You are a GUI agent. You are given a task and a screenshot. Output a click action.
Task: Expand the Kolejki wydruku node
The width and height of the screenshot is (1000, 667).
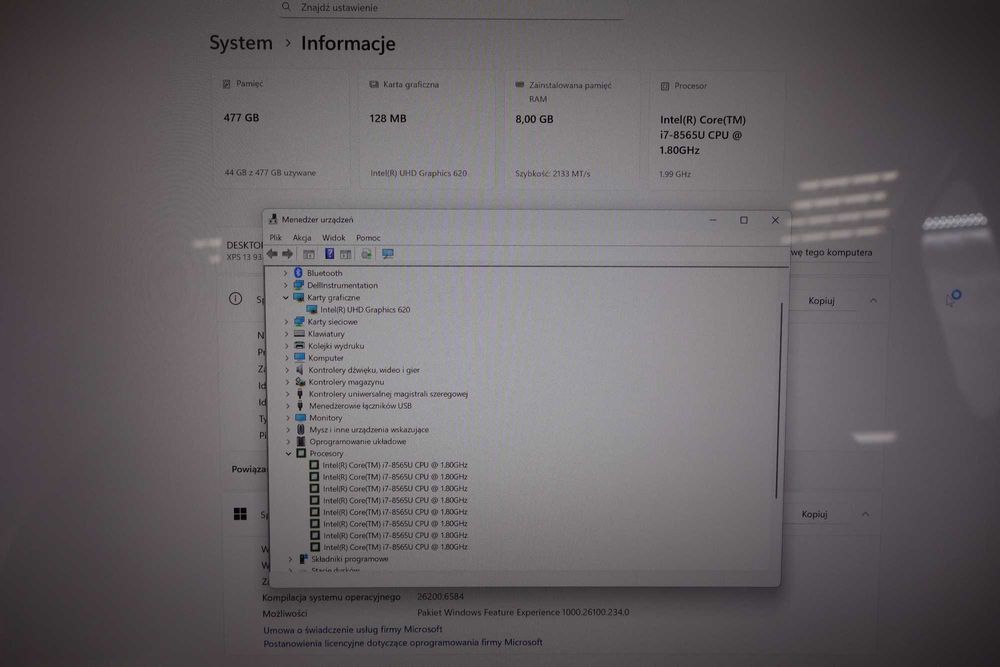tap(286, 346)
